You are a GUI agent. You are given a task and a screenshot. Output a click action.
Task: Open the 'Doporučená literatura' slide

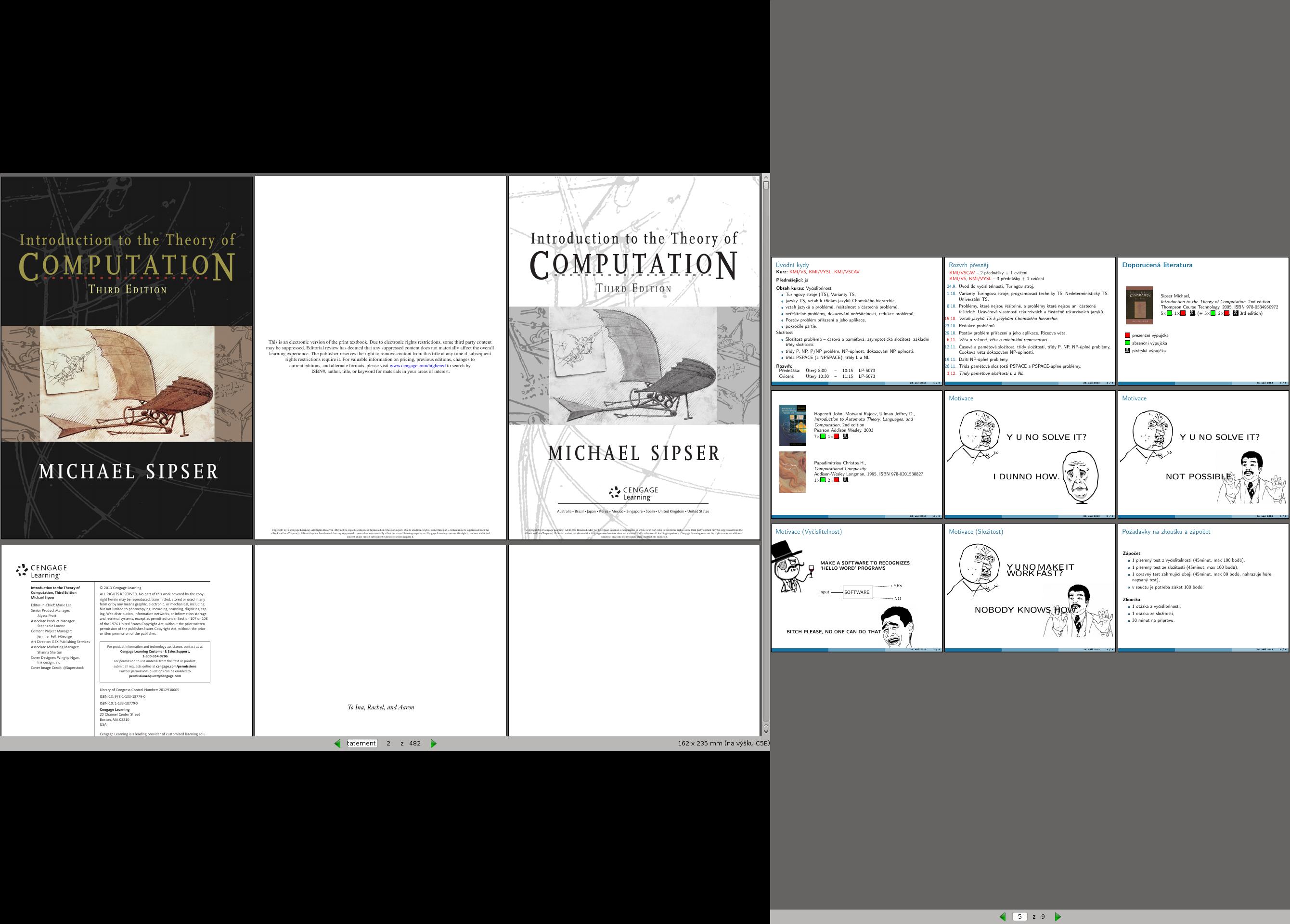coord(1203,321)
